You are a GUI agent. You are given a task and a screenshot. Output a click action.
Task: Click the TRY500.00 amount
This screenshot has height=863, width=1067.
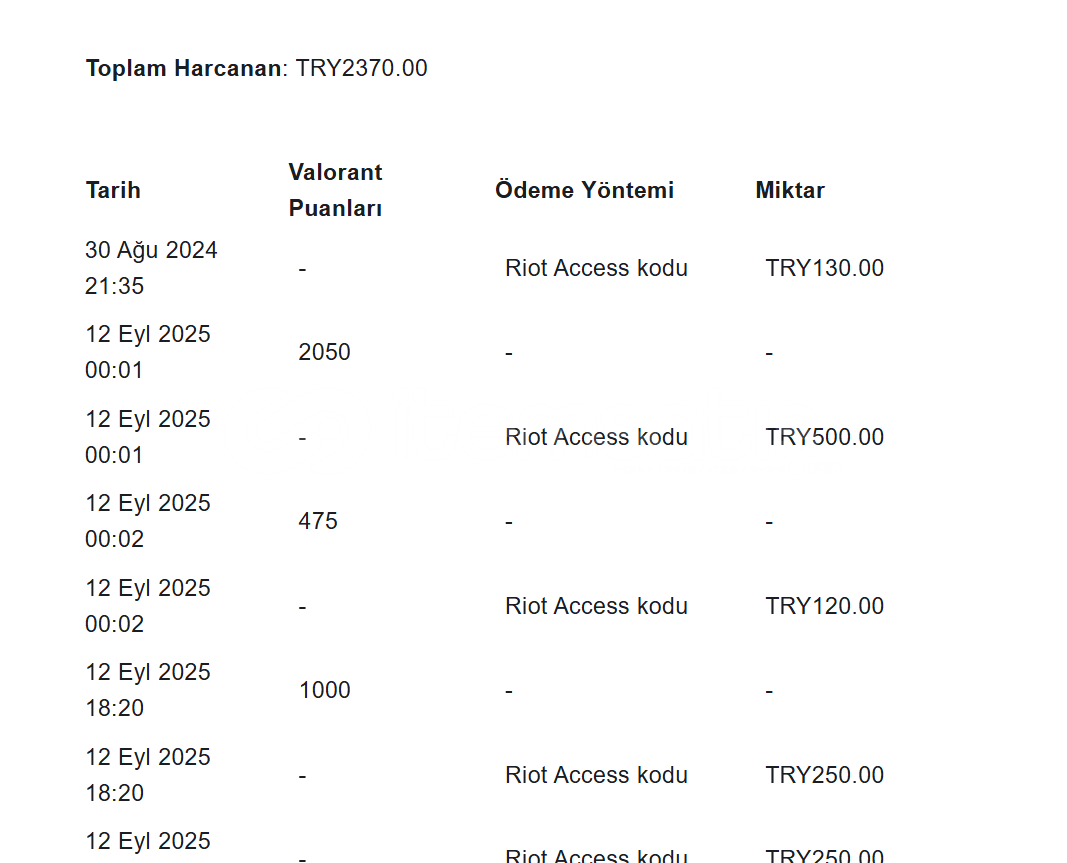tap(825, 437)
